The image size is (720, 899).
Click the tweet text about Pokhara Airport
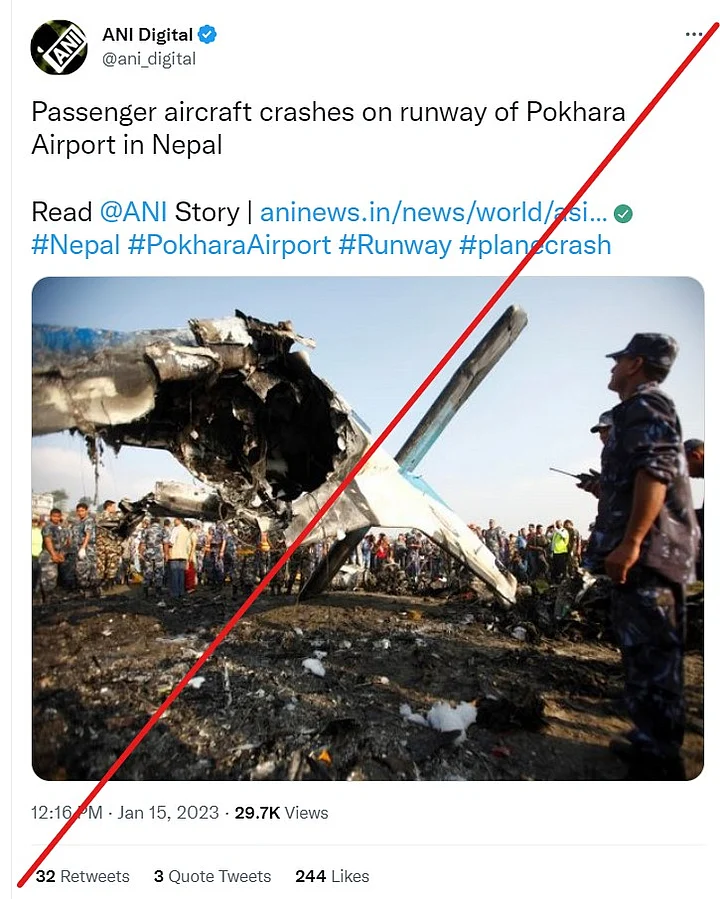[328, 128]
